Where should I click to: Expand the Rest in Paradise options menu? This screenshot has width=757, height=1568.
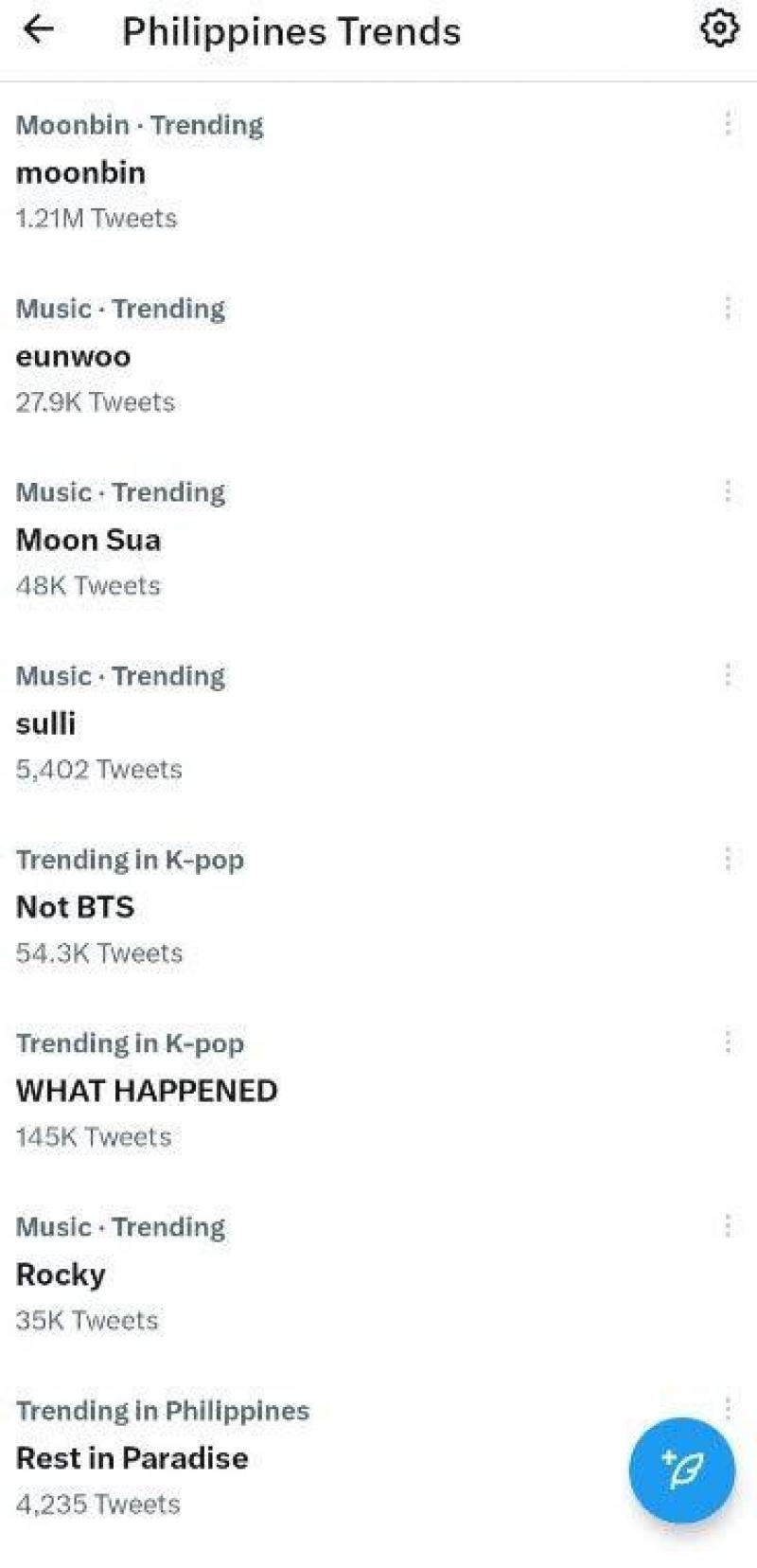pyautogui.click(x=727, y=1407)
